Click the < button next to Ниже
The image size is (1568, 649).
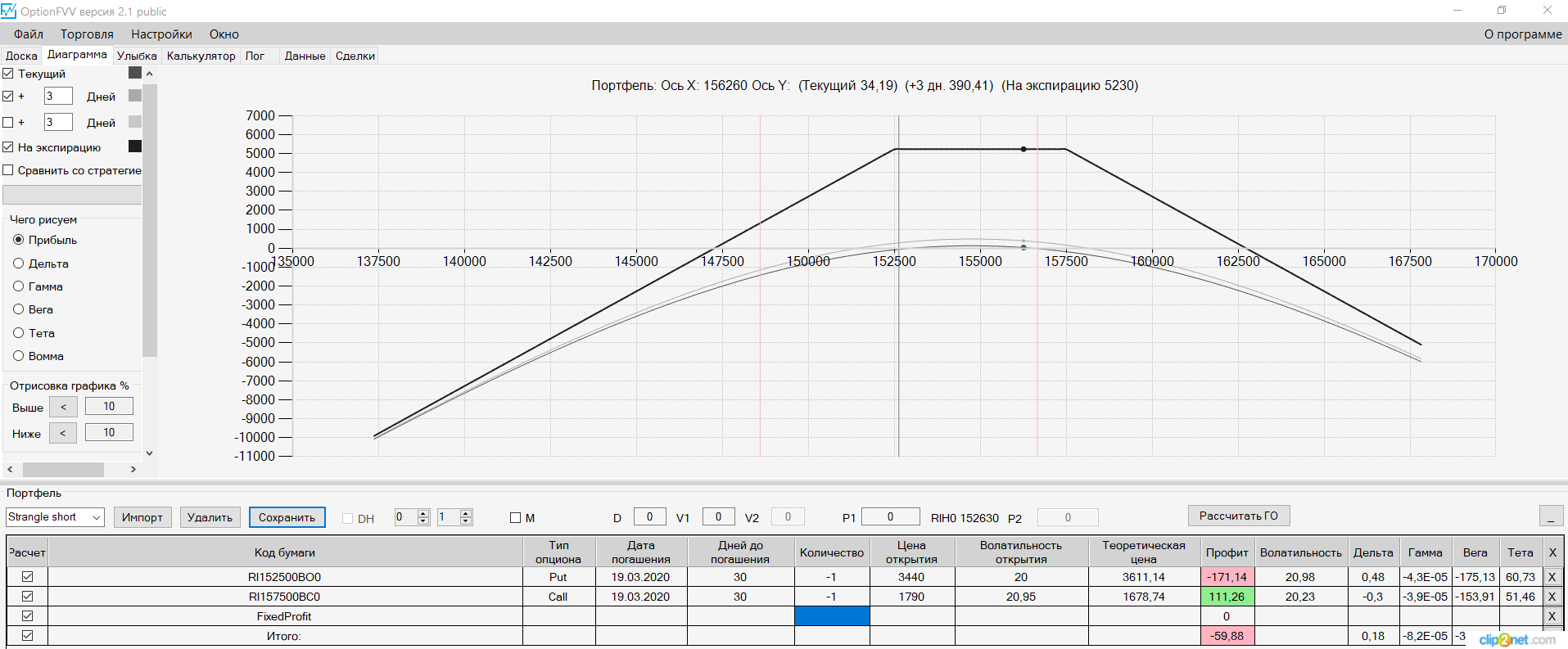[x=63, y=433]
